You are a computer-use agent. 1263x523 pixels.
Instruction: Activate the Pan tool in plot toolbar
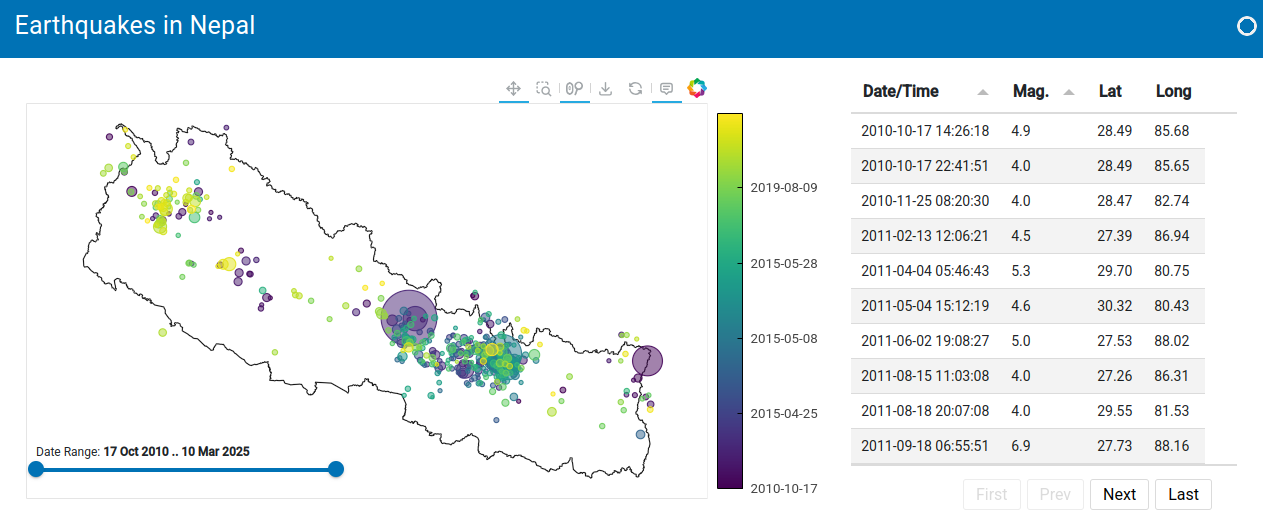click(513, 88)
